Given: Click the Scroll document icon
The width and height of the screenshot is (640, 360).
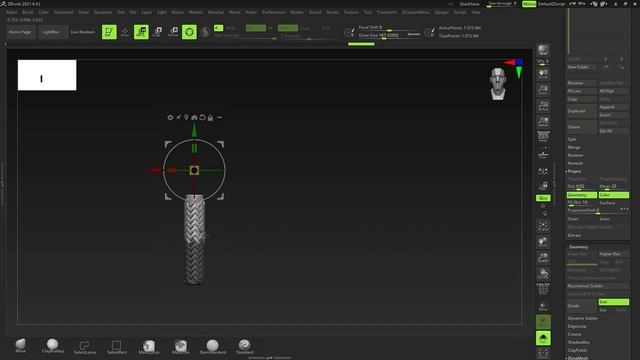Looking at the screenshot, I should pyautogui.click(x=543, y=74).
